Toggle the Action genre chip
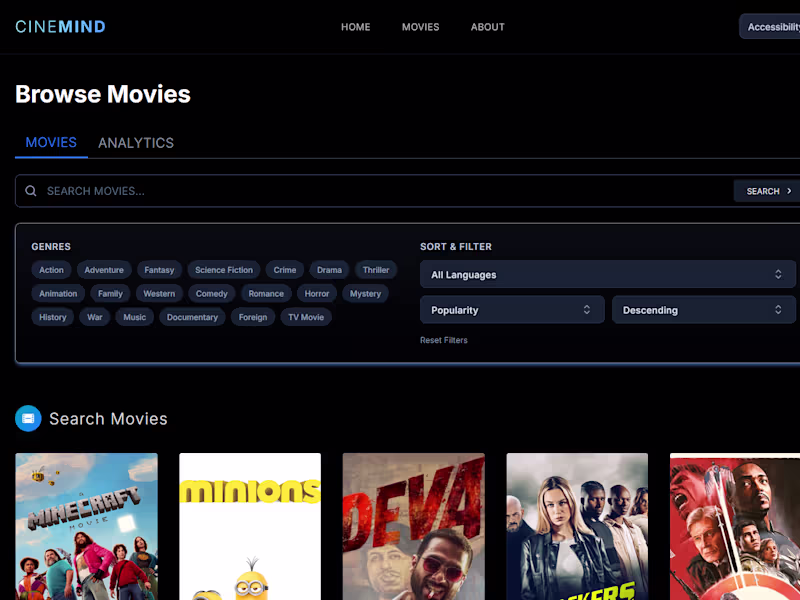 pos(52,270)
